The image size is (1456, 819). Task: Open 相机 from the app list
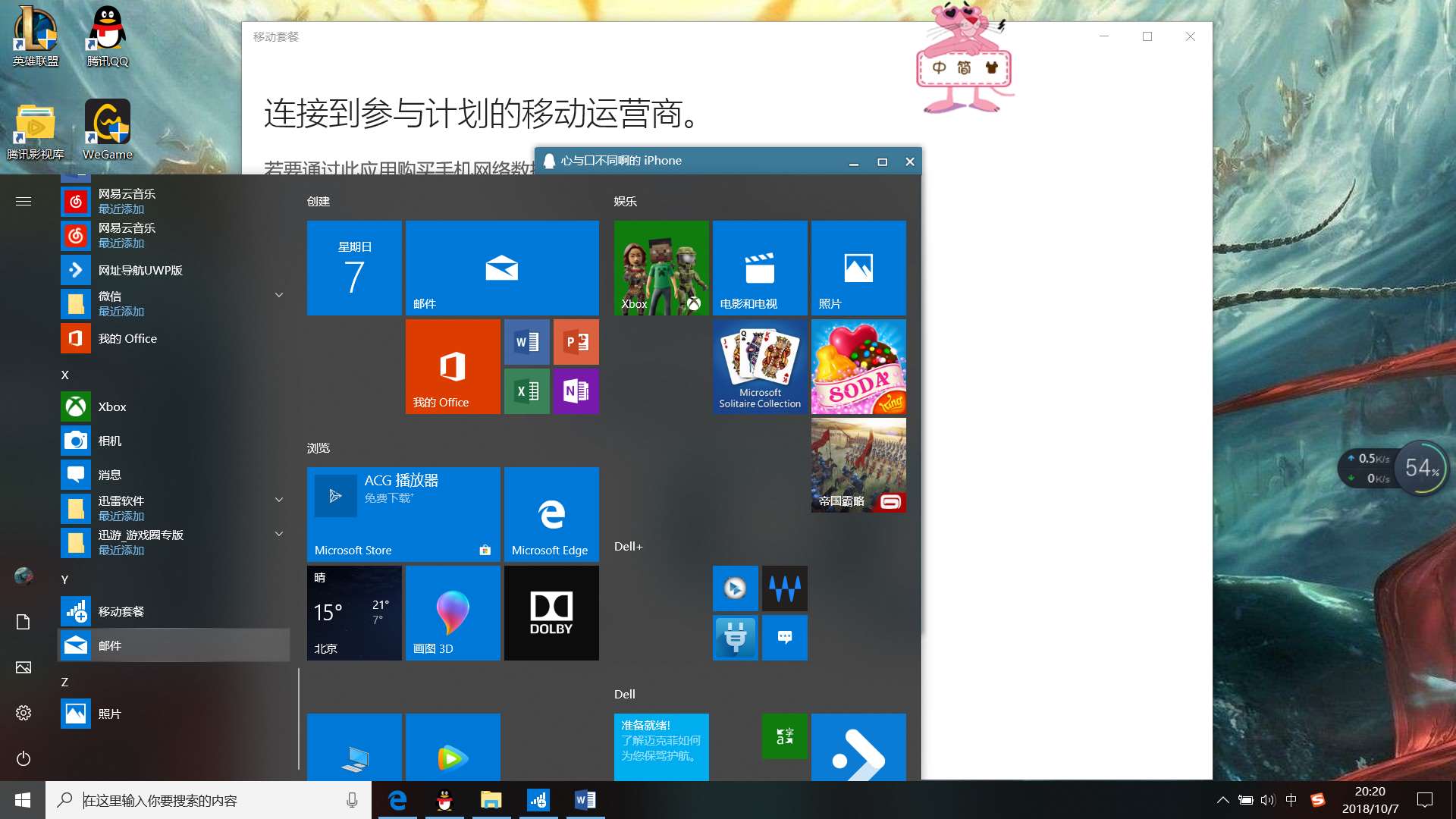(174, 441)
